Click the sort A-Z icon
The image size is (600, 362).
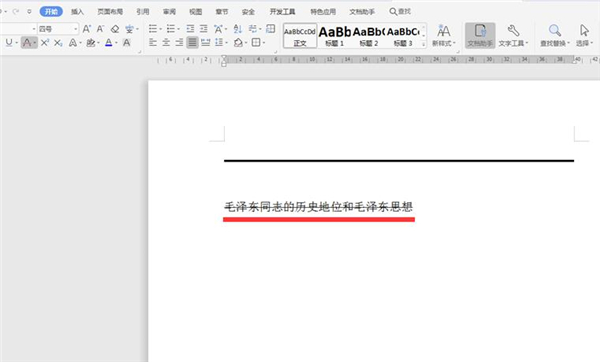coord(238,29)
